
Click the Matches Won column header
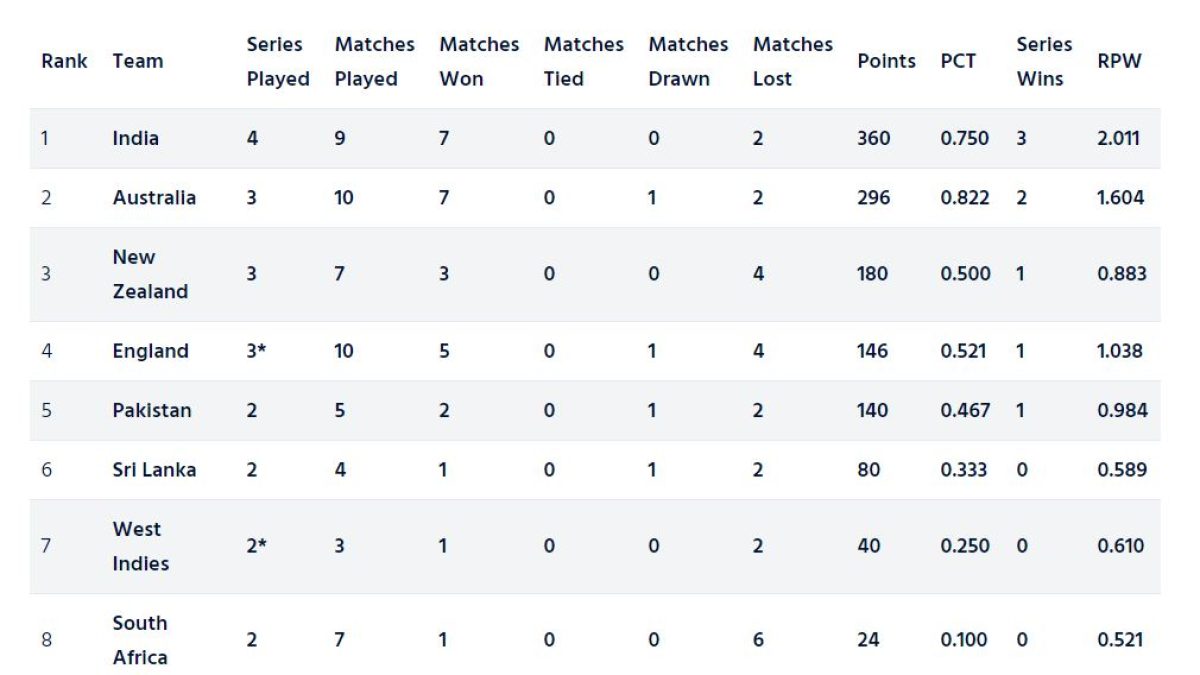coord(479,61)
